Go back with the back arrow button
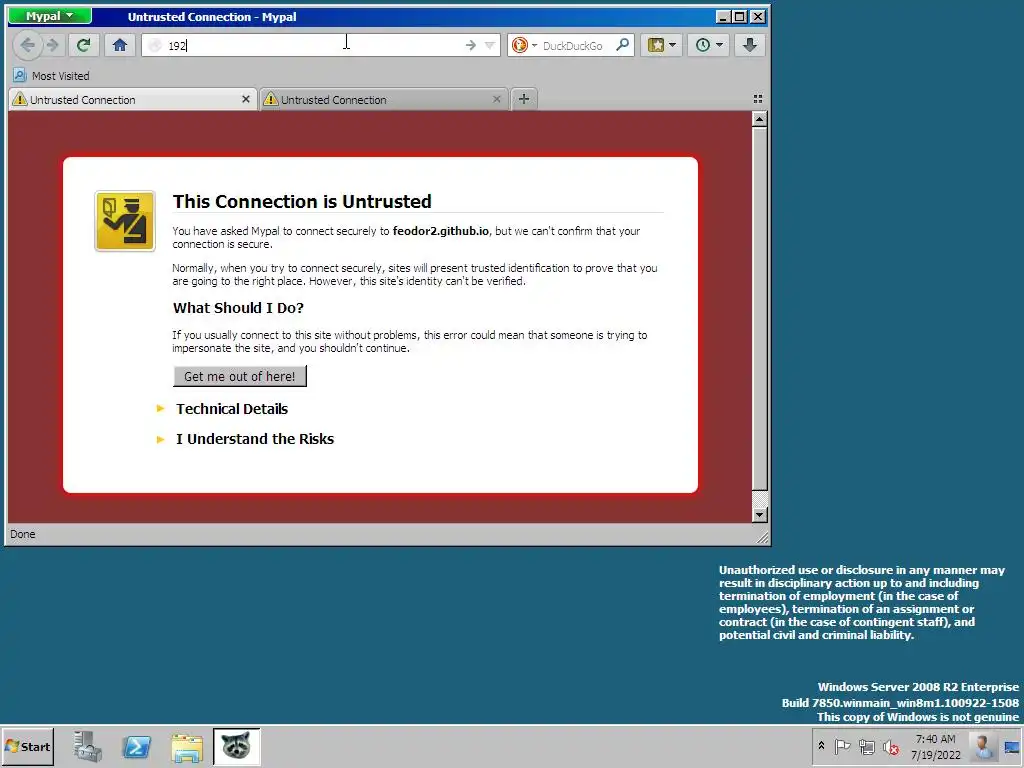Screen dimensions: 1024x768 click(27, 45)
